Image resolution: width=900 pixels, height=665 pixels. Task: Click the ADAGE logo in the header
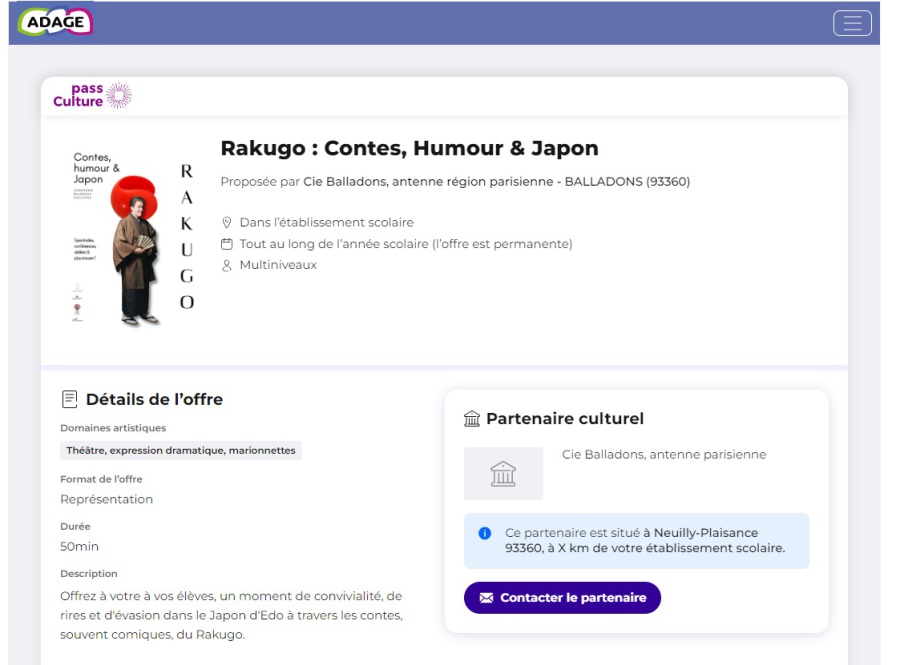point(55,22)
